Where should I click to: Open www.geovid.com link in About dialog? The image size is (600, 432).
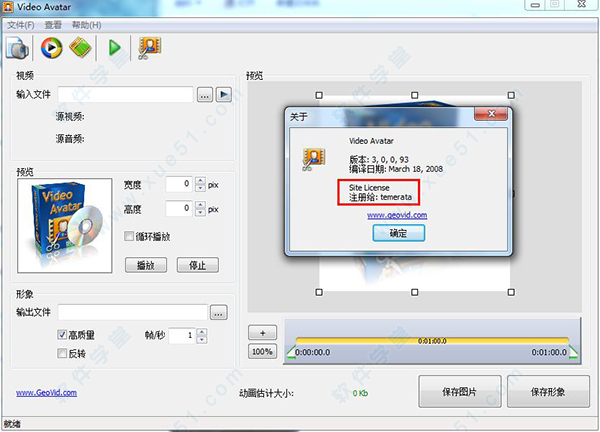pos(397,215)
